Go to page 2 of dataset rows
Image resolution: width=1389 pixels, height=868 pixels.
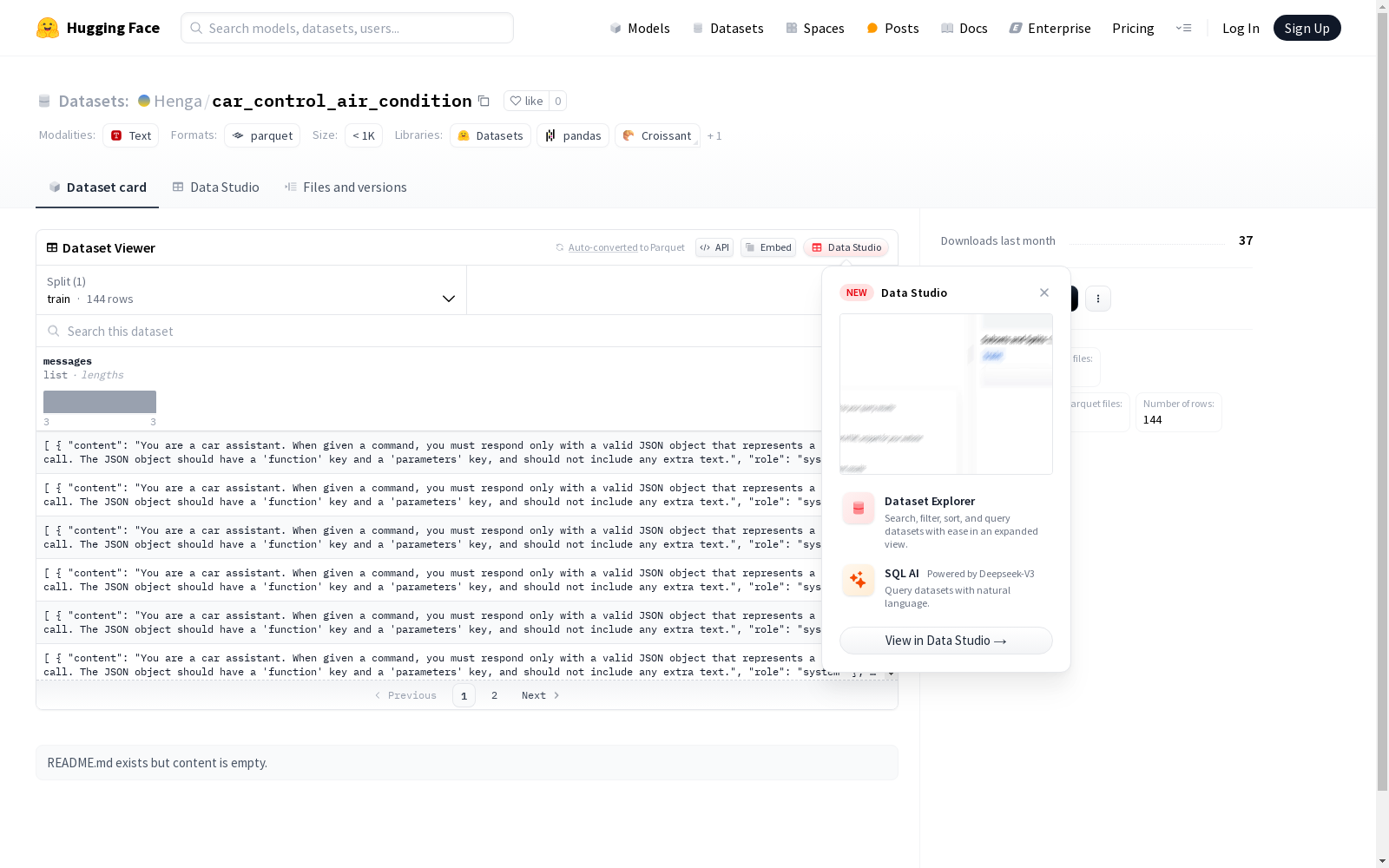coord(494,695)
